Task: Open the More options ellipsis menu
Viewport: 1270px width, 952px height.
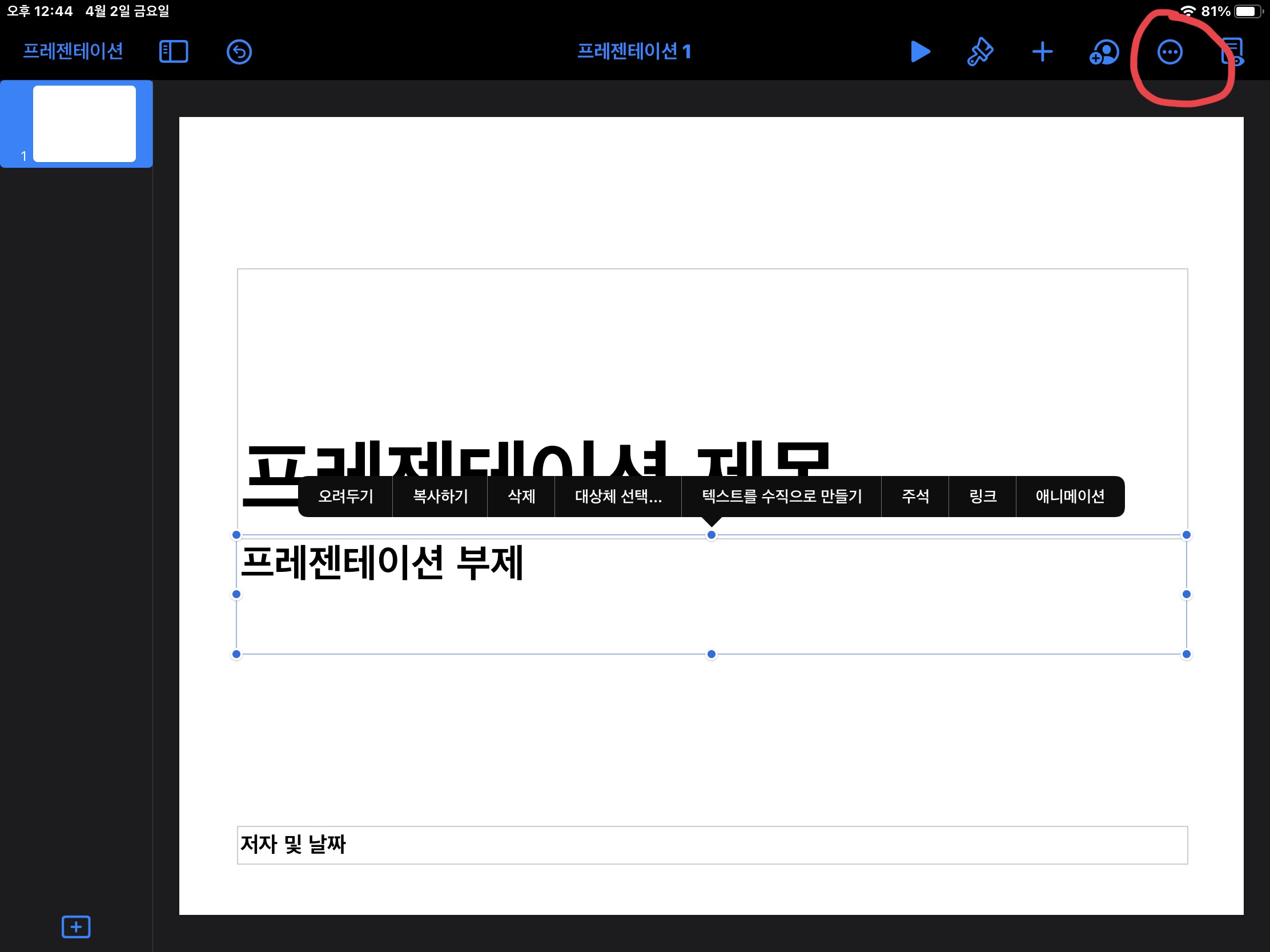Action: click(x=1169, y=52)
